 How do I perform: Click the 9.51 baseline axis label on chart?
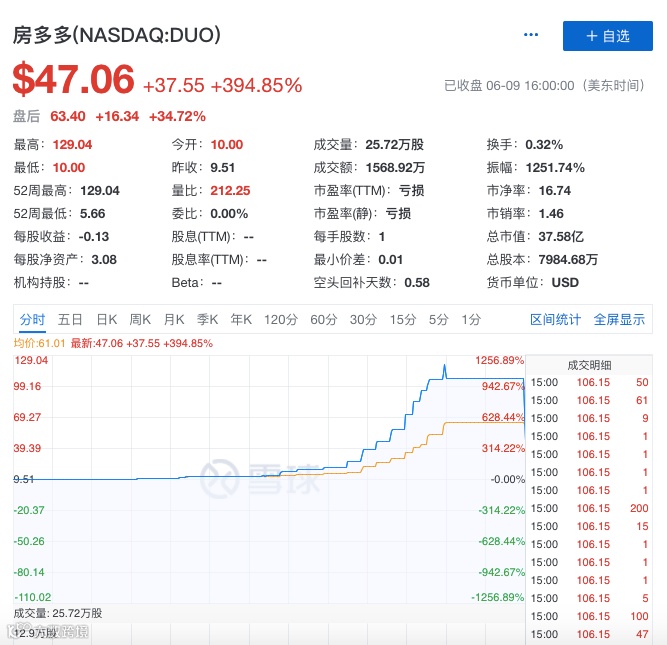point(23,479)
